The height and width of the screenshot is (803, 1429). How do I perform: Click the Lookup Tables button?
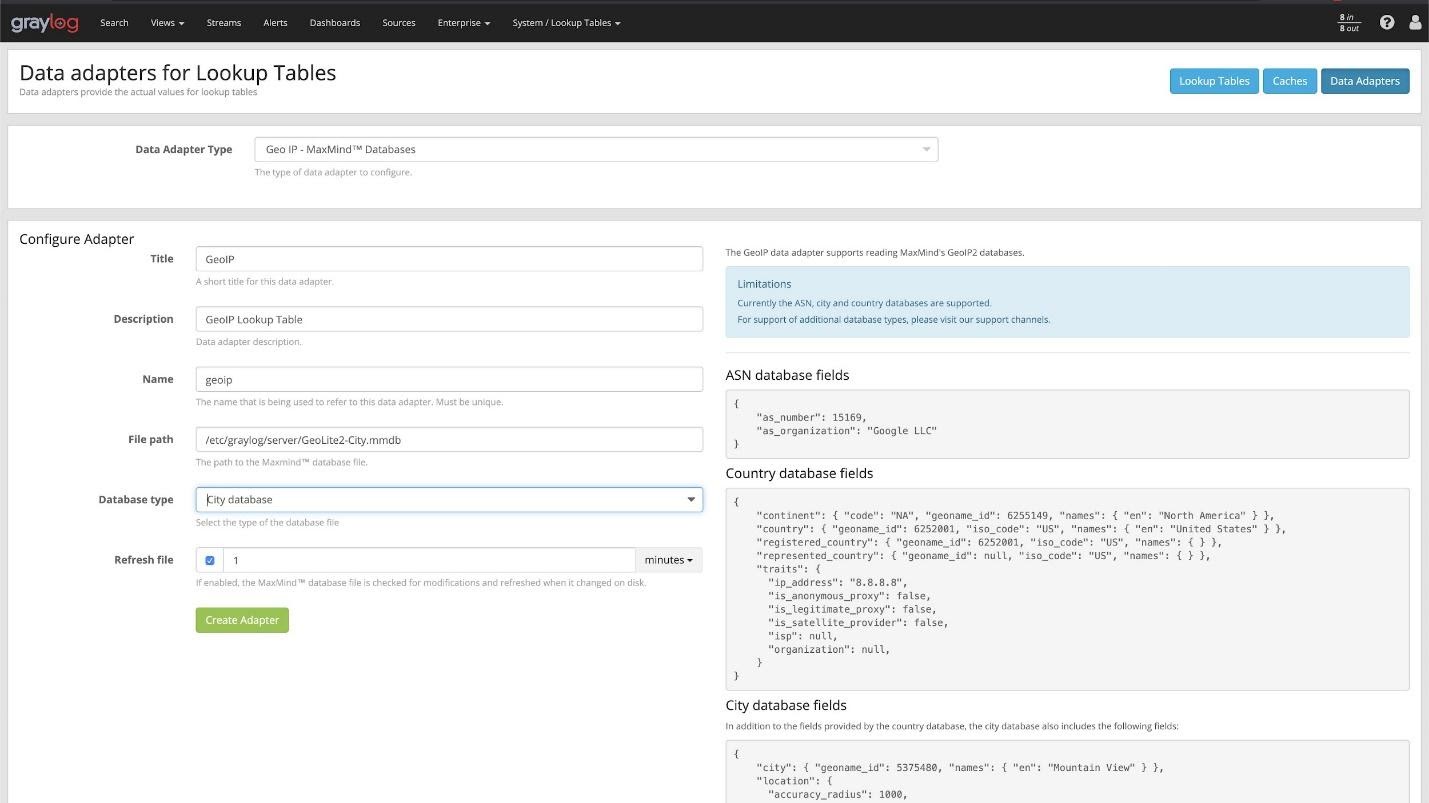coord(1213,81)
